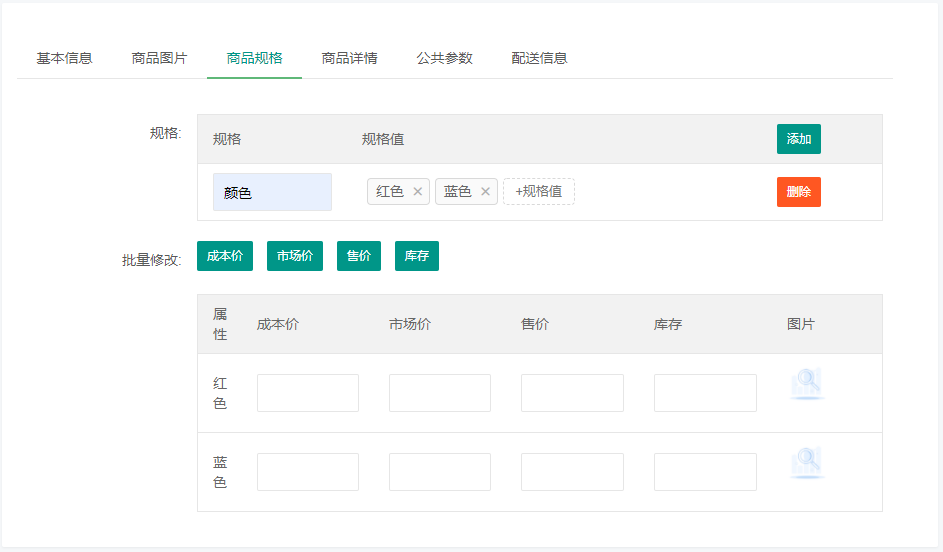Click the 属性 column header
Image resolution: width=943 pixels, height=552 pixels.
[x=220, y=324]
